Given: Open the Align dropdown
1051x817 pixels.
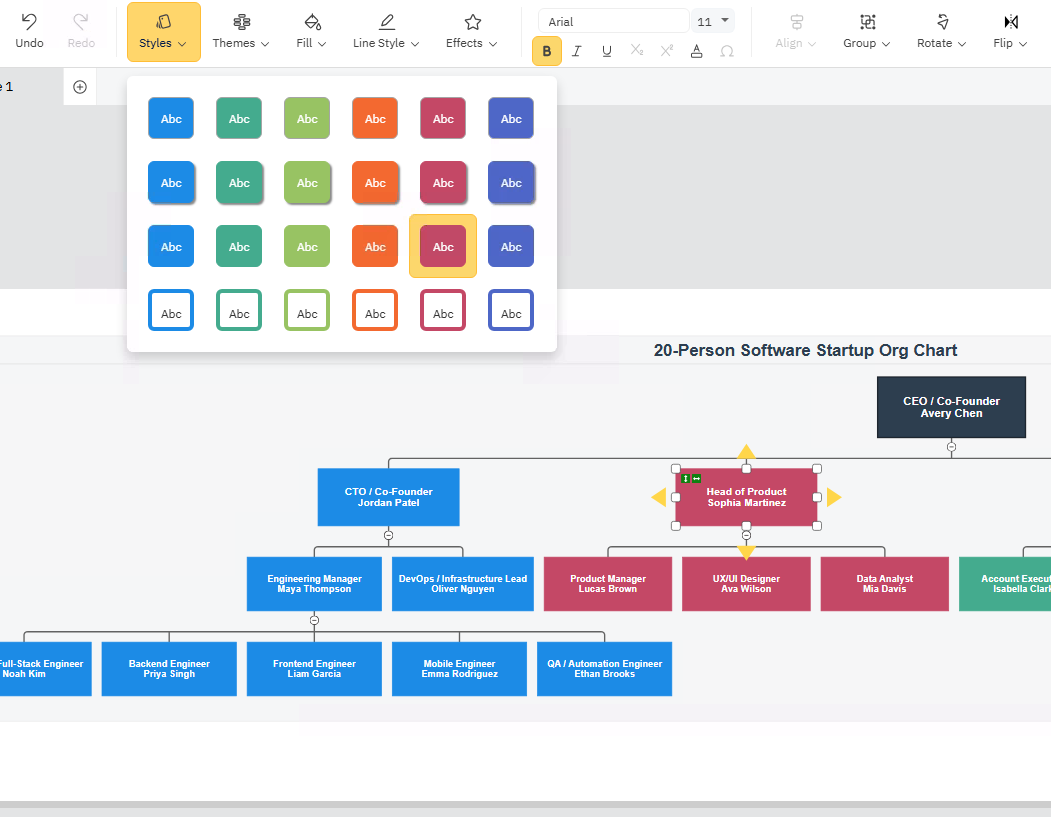Looking at the screenshot, I should (796, 32).
